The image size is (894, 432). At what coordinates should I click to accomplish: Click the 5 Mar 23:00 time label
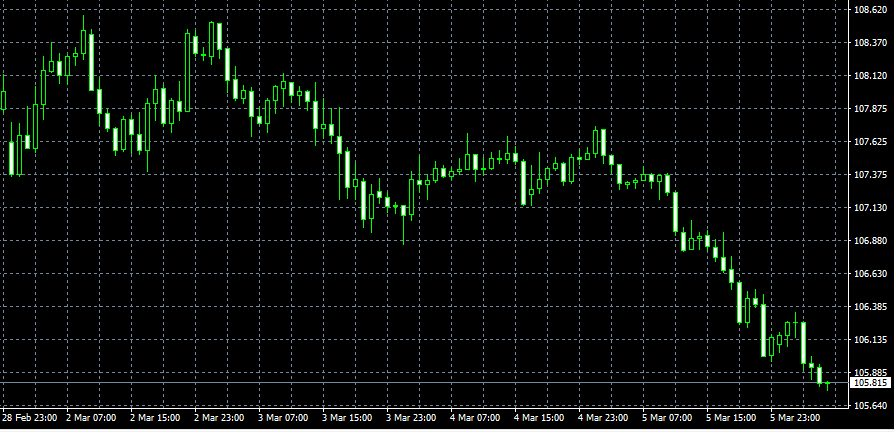tap(796, 418)
